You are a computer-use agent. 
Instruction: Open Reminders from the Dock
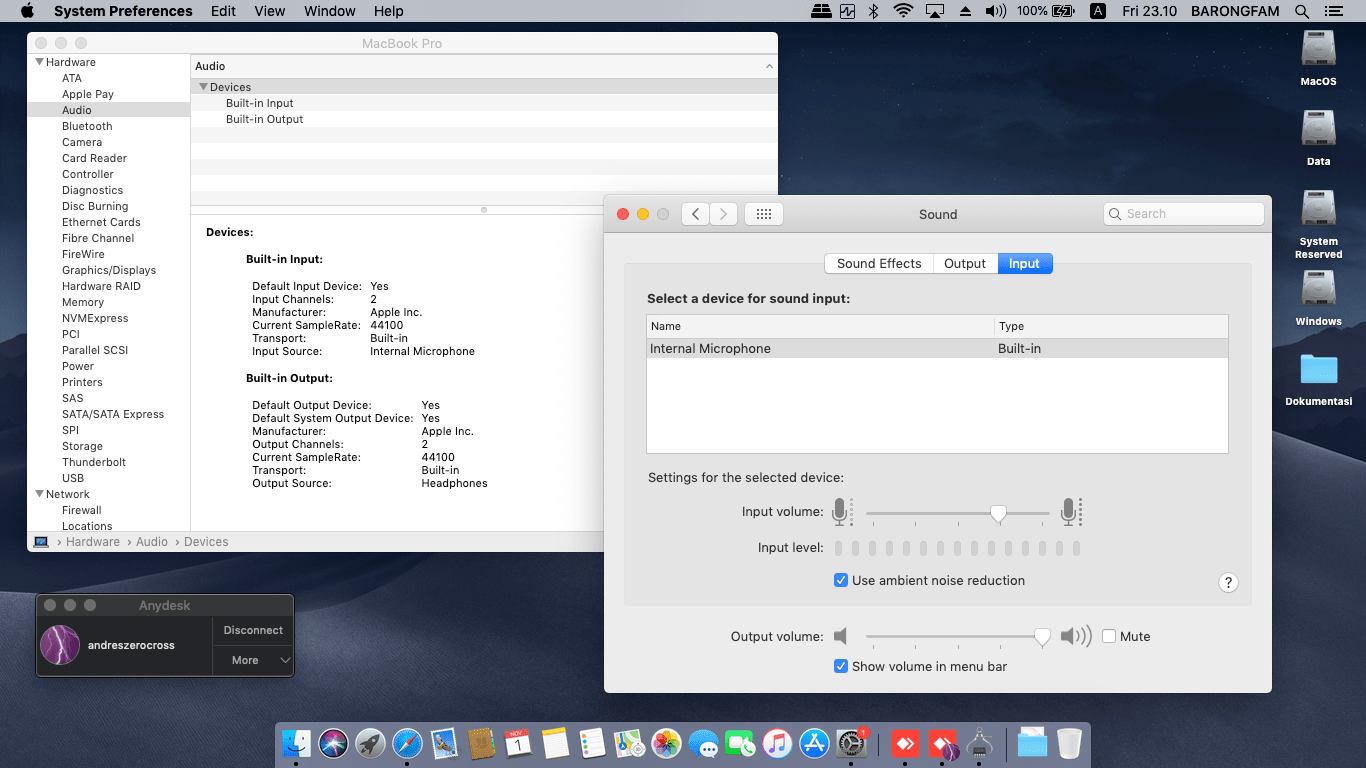coord(592,744)
